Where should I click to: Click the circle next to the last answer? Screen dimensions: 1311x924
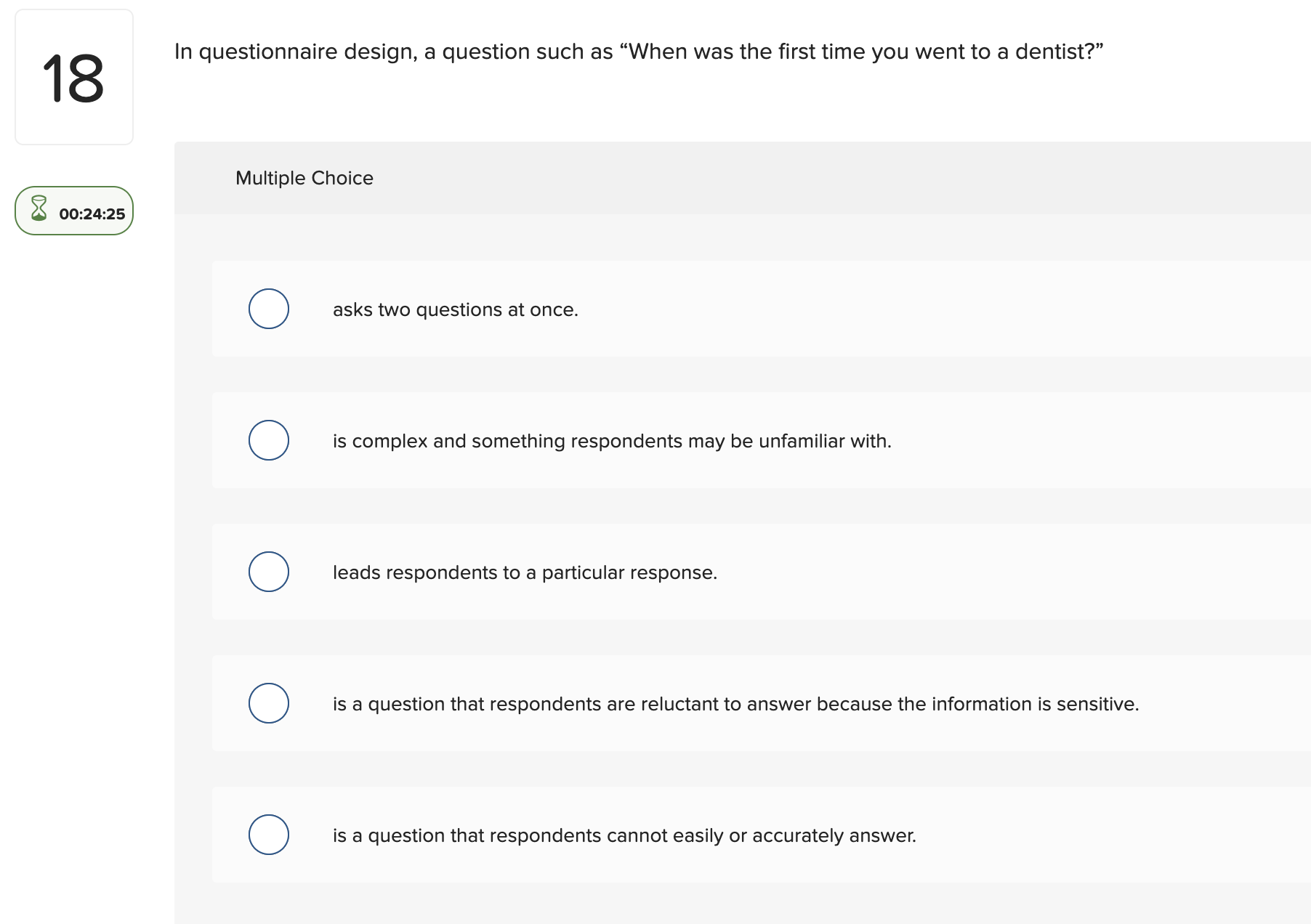(268, 835)
